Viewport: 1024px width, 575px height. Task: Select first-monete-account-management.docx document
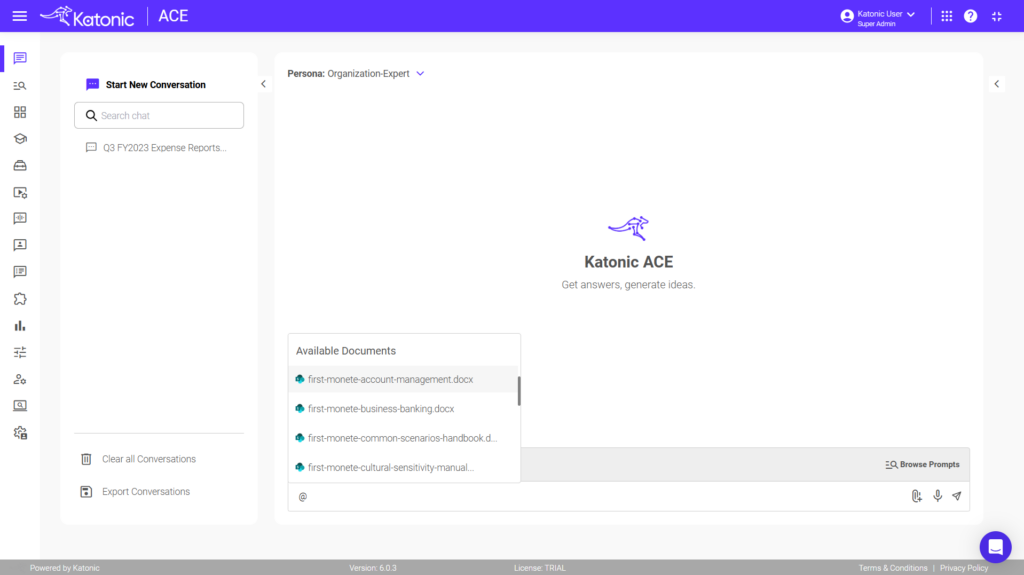click(x=403, y=380)
